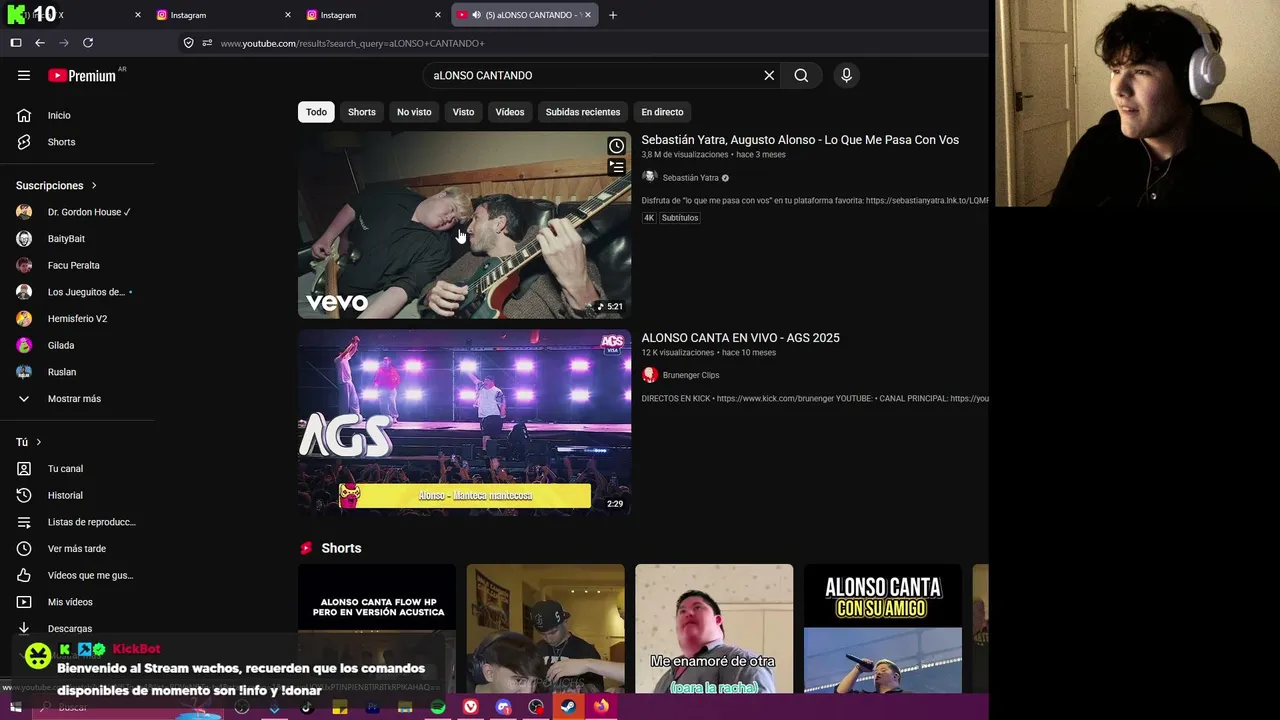Go to the YouTube Premium home logo
The height and width of the screenshot is (720, 1280).
pyautogui.click(x=82, y=75)
